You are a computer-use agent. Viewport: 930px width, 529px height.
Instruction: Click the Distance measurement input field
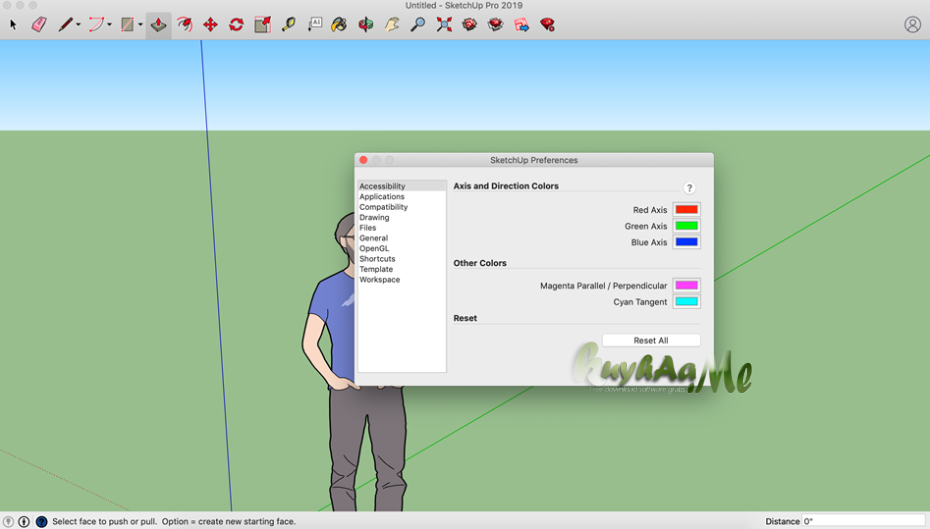tap(864, 521)
